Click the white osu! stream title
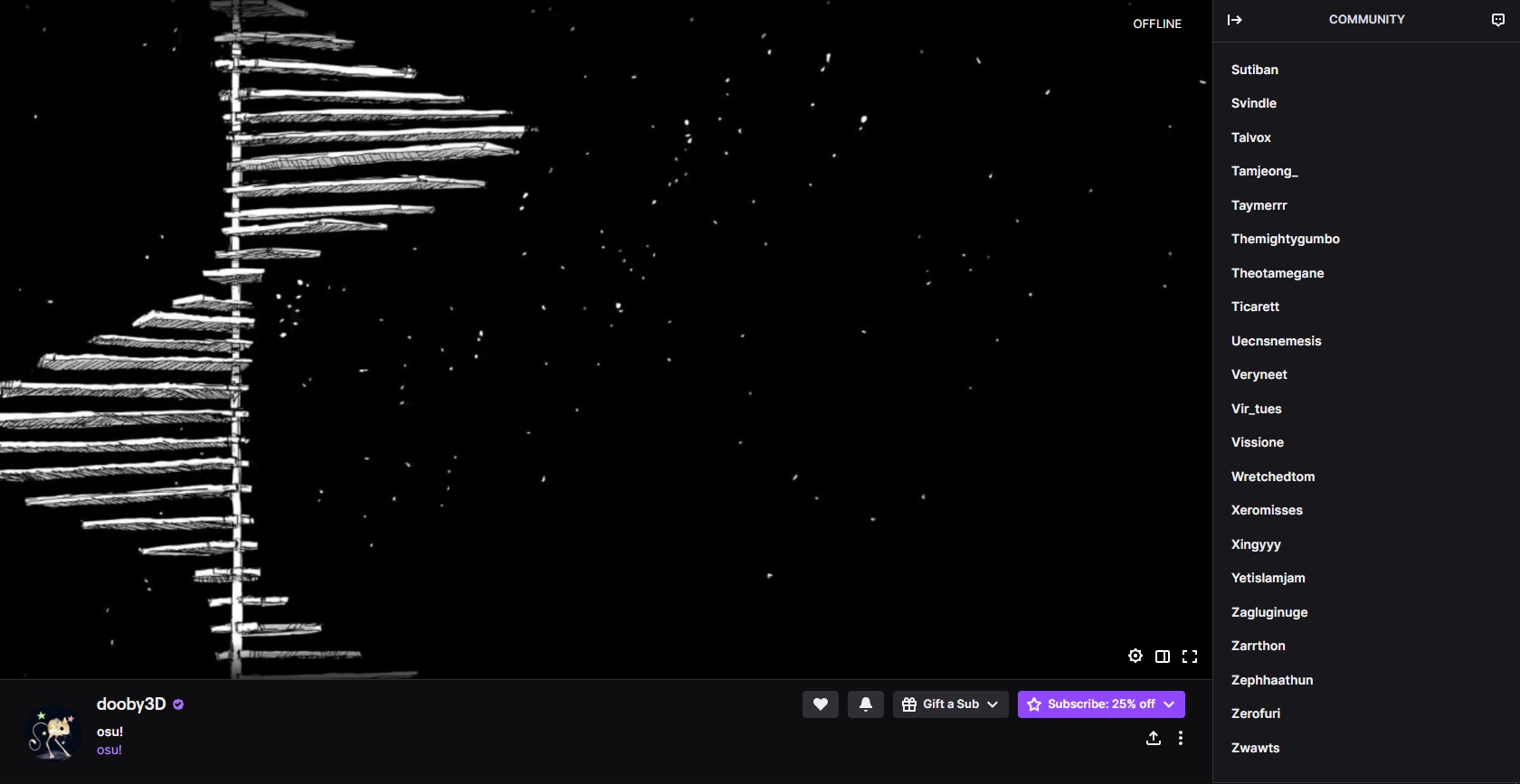The height and width of the screenshot is (784, 1520). tap(109, 732)
